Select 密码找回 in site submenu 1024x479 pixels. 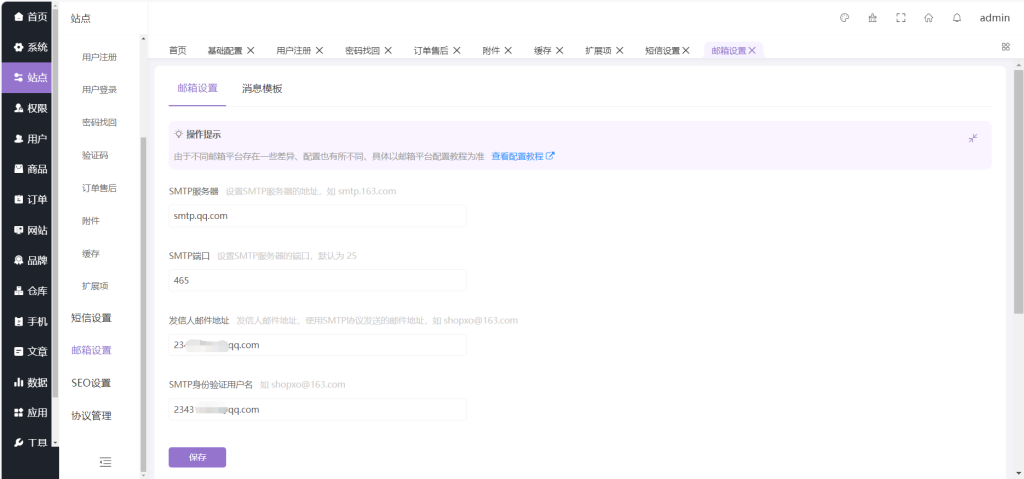[x=100, y=122]
